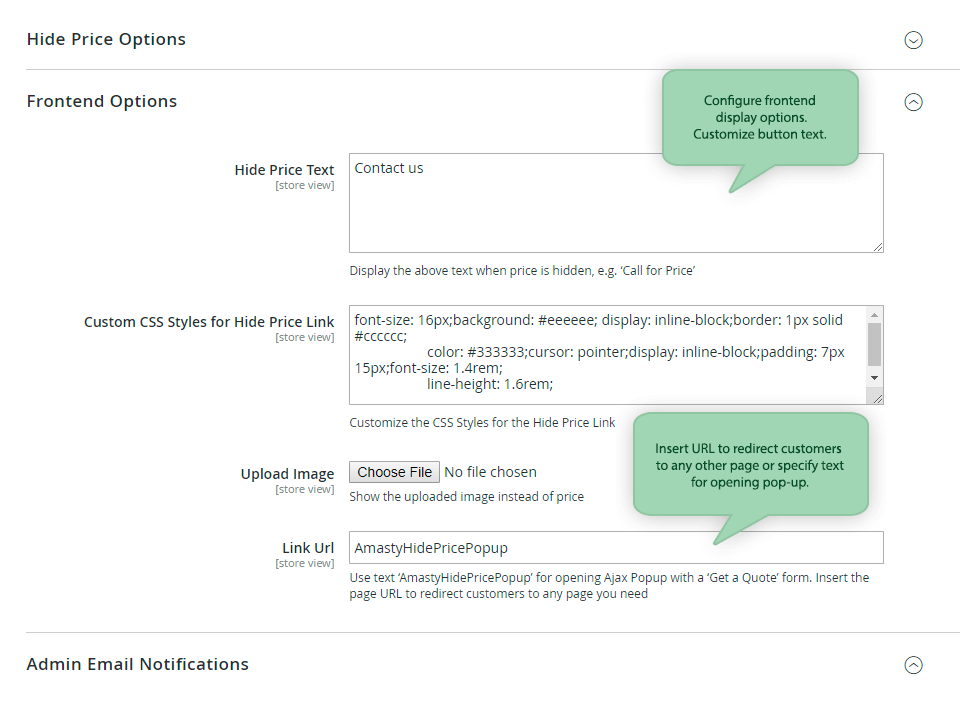Viewport: 960px width, 704px height.
Task: Click the Hide Price Text textarea resize handle
Action: (878, 247)
